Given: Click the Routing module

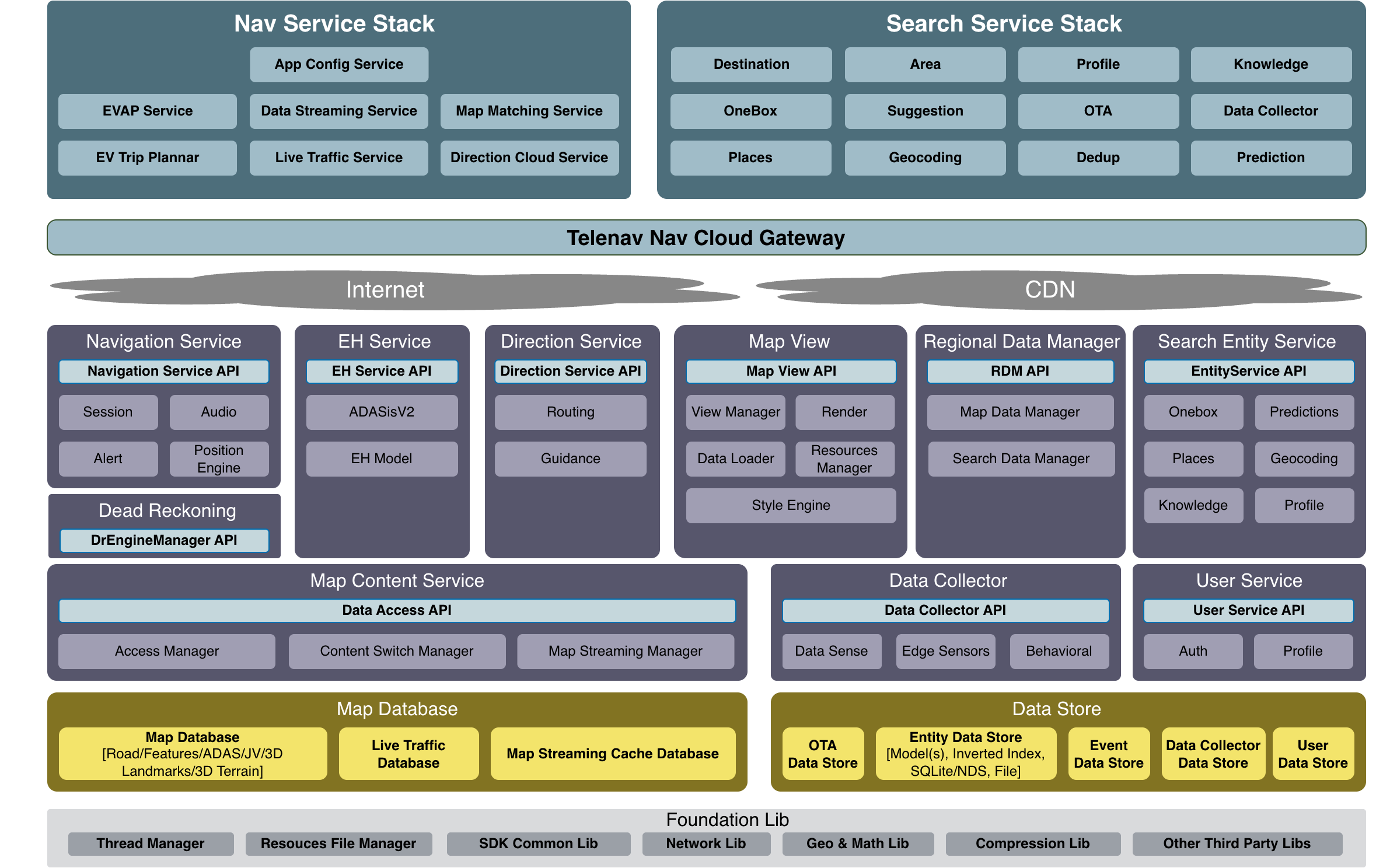Looking at the screenshot, I should coord(571,412).
